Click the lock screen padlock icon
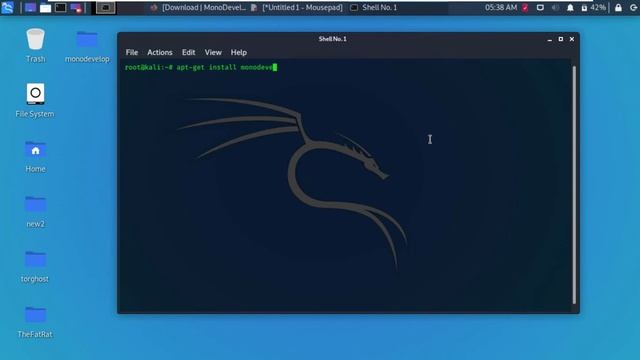 tap(618, 7)
